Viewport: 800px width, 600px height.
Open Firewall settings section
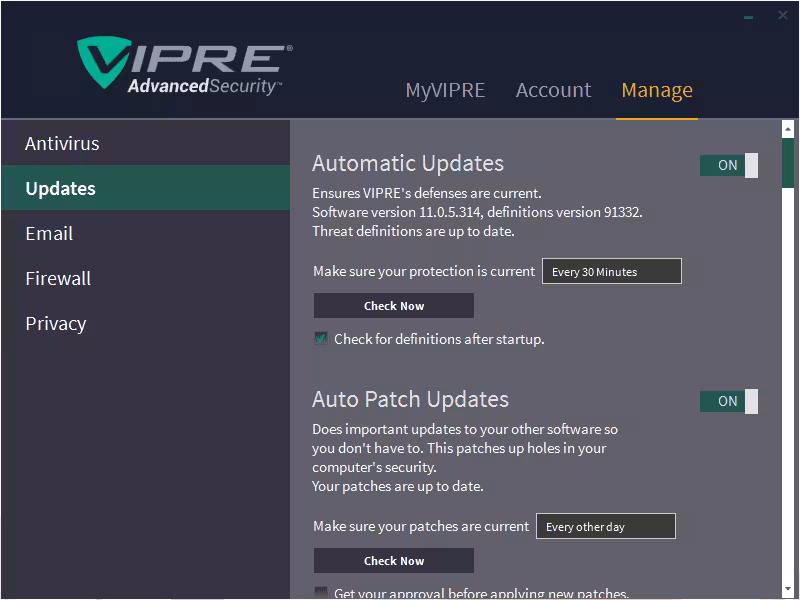click(x=145, y=278)
